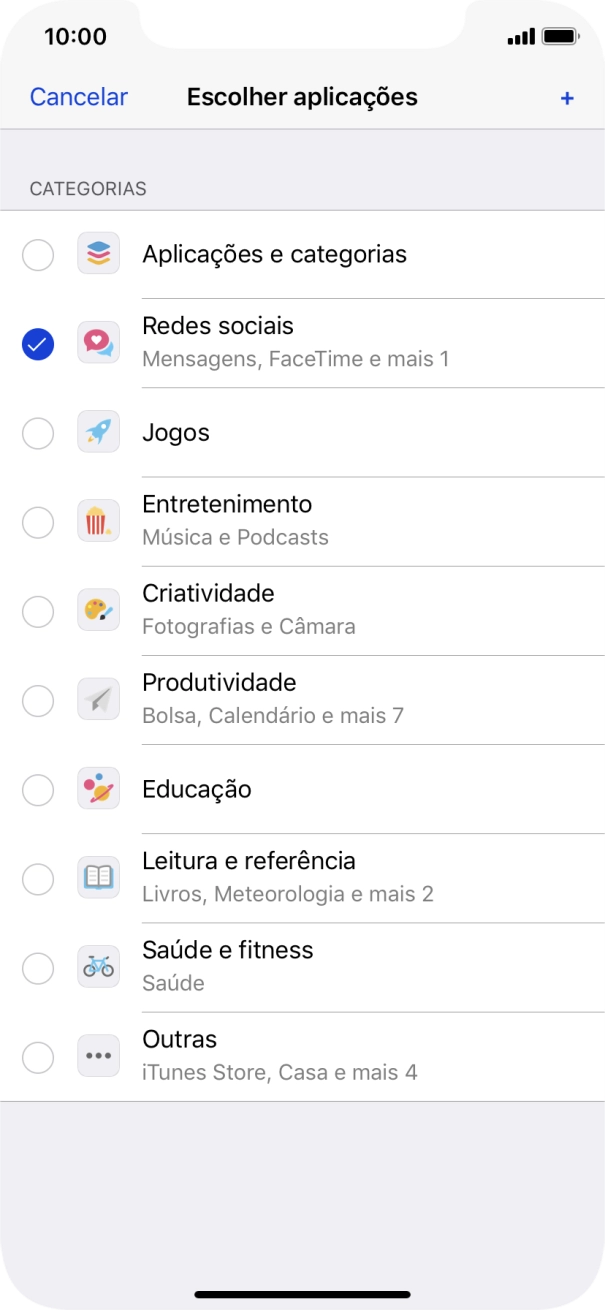Tap the Educação icon

99,789
